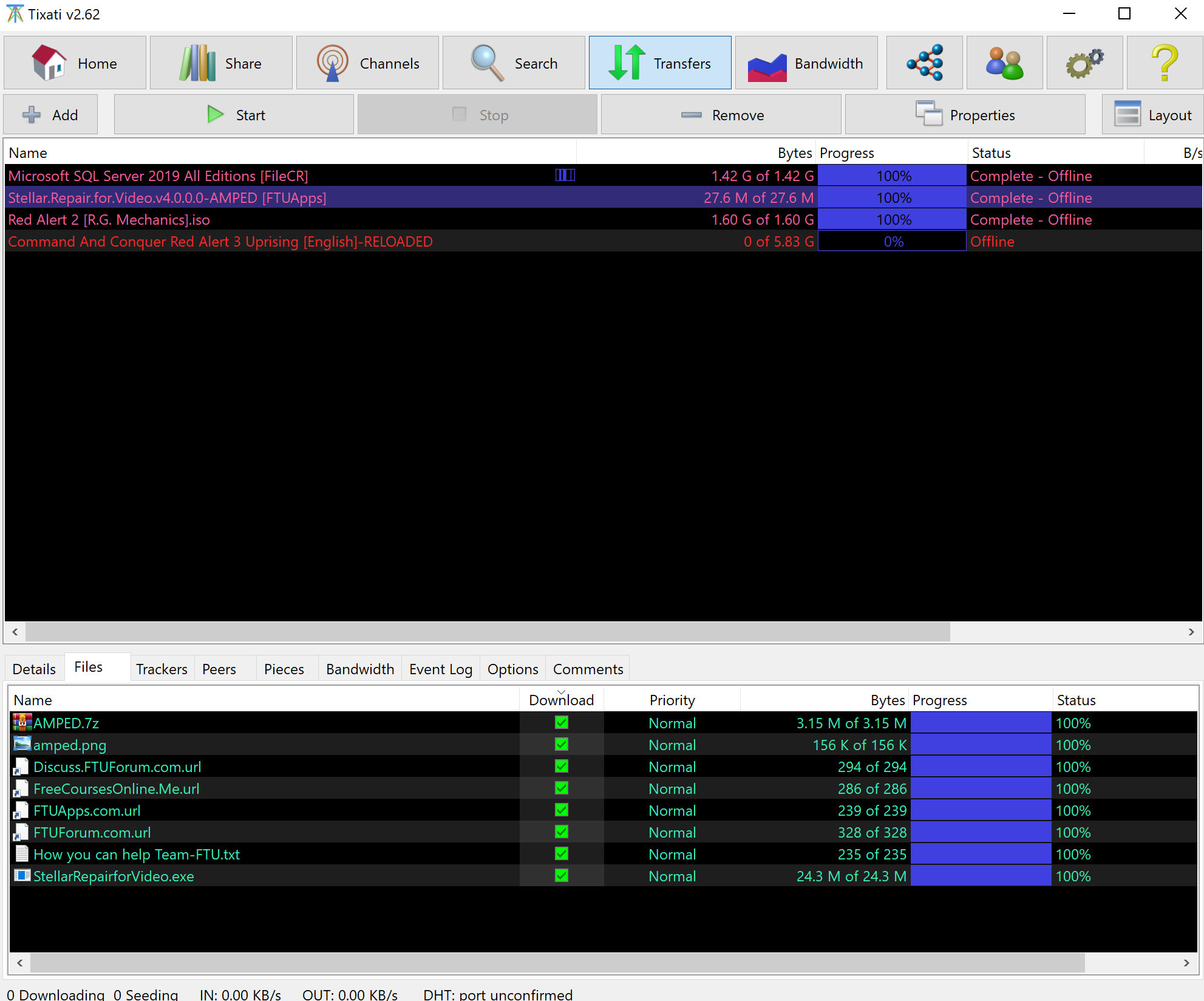Open Channels with the antenna icon
The image size is (1204, 1001).
367,63
